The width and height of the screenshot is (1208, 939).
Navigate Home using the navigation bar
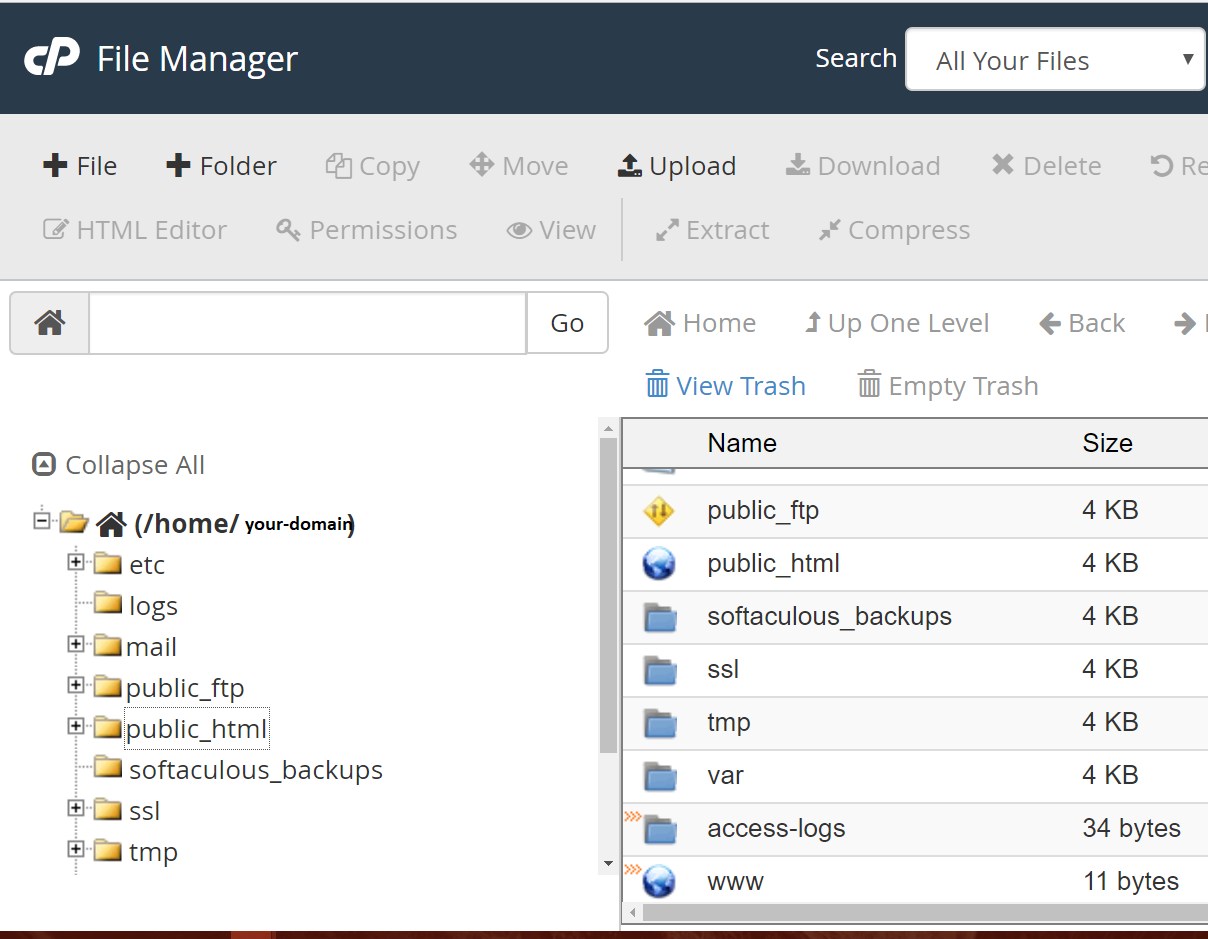701,322
